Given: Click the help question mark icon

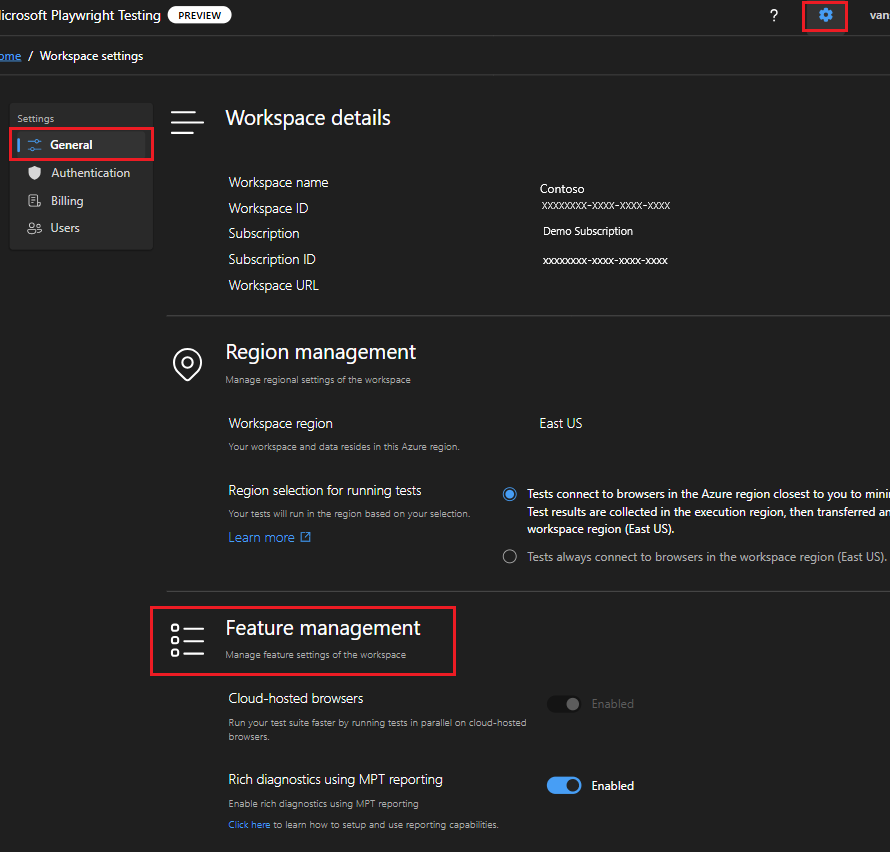Looking at the screenshot, I should click(774, 15).
